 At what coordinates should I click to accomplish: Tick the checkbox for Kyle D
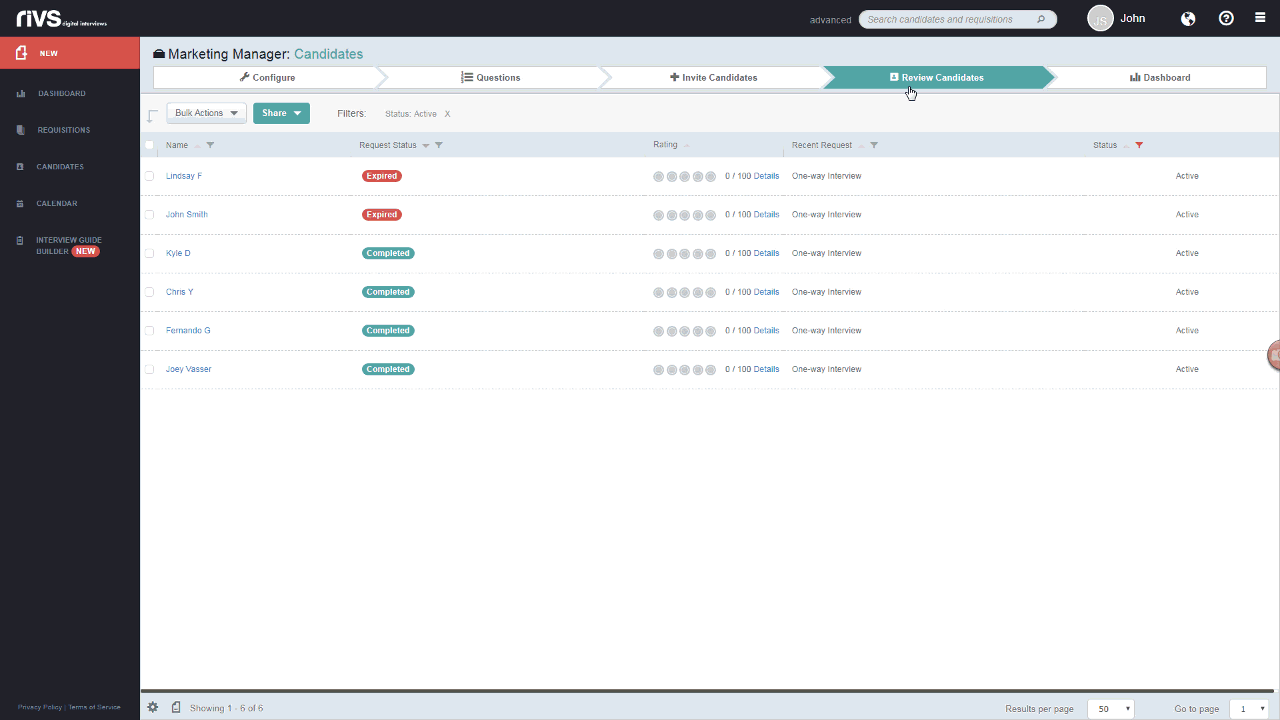coord(150,253)
